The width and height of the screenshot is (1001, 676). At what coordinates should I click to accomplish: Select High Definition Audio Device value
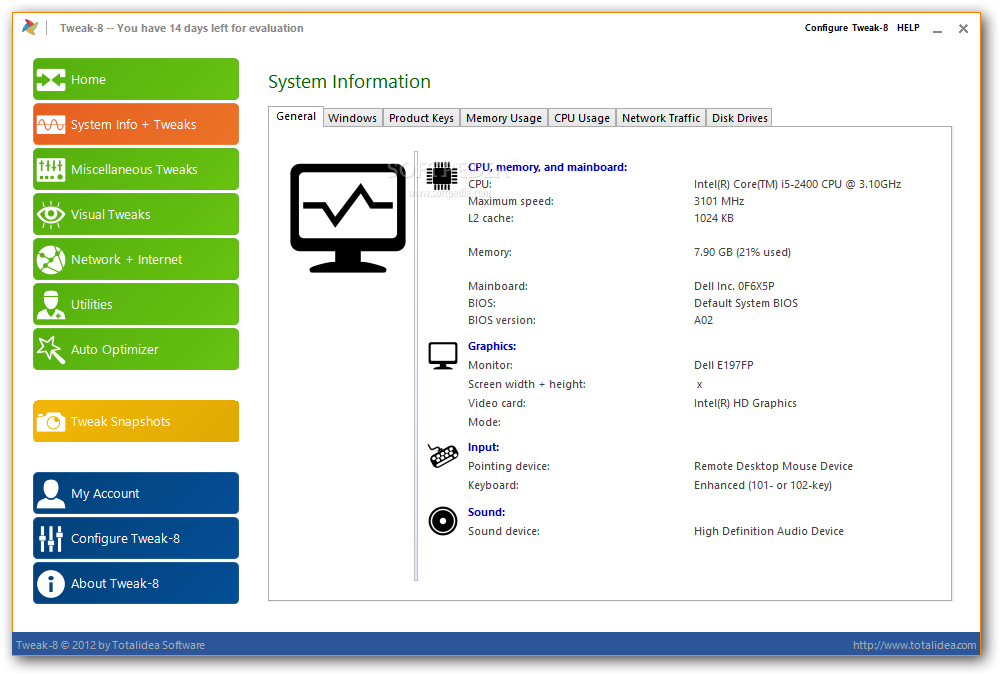[769, 531]
